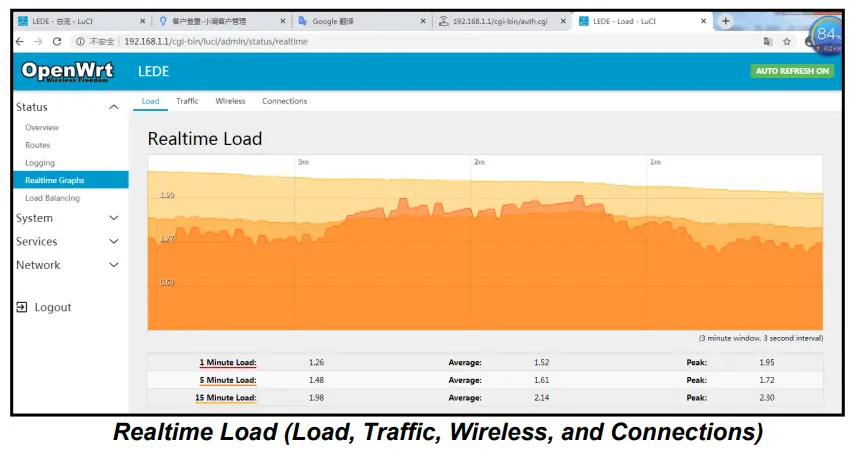This screenshot has width=854, height=460.
Task: Click the Realtime Load heading
Action: [205, 139]
